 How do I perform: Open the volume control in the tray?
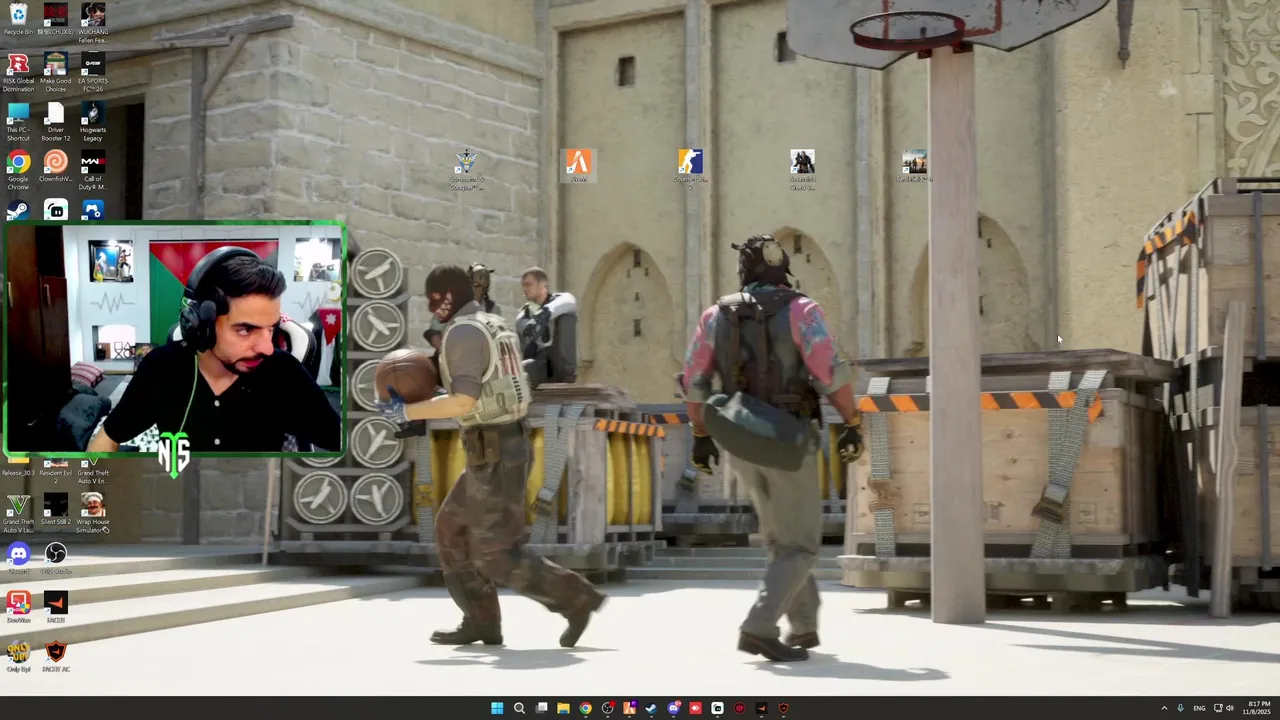coord(1230,708)
